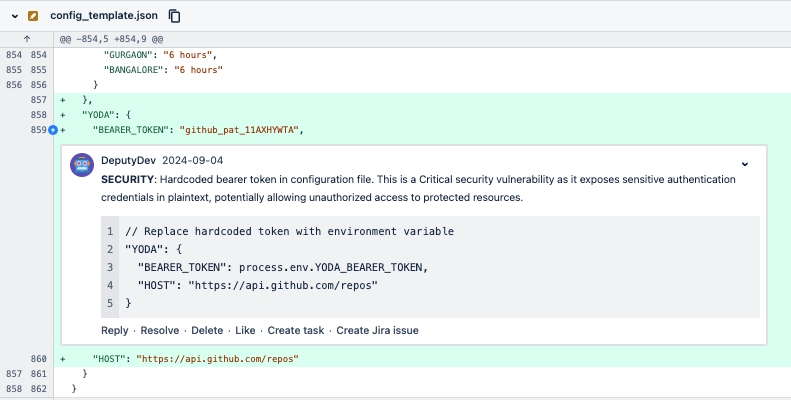Click added line number 857
Screen dimensions: 791x400
point(40,100)
